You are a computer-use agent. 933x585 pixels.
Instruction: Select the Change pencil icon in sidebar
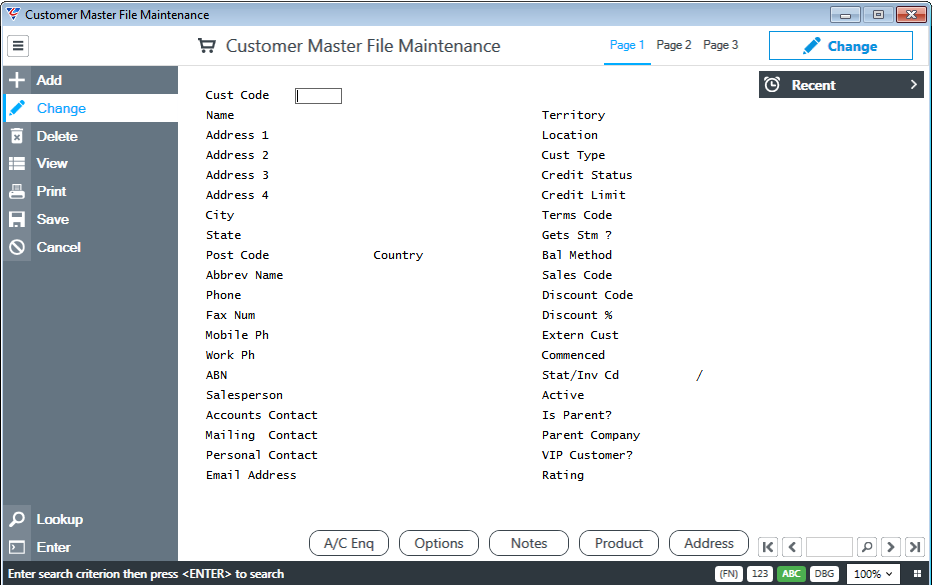(x=17, y=108)
